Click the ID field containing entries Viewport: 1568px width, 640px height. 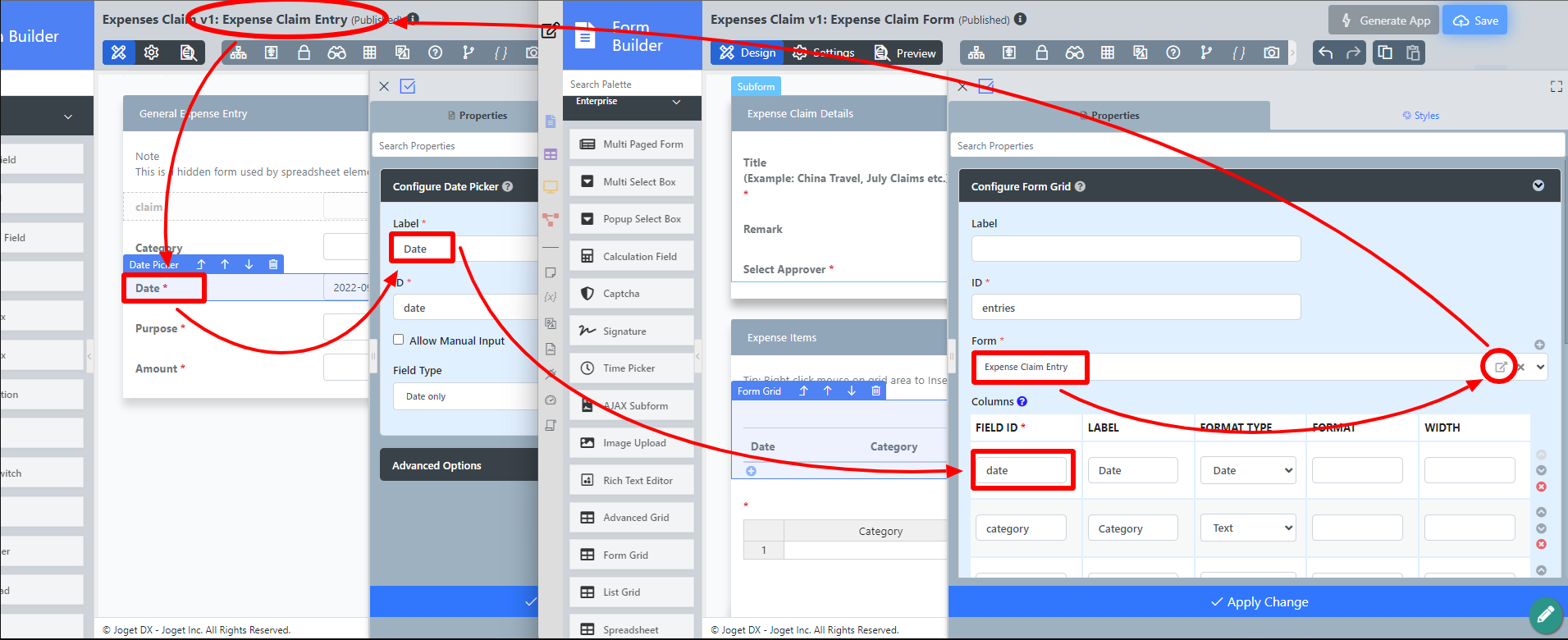1136,308
